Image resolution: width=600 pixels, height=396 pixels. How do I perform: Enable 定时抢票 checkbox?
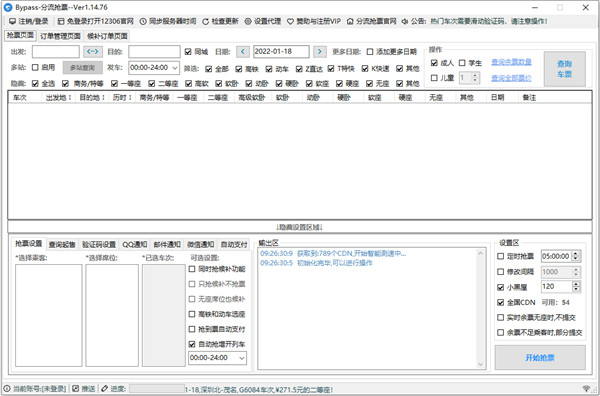[500, 256]
